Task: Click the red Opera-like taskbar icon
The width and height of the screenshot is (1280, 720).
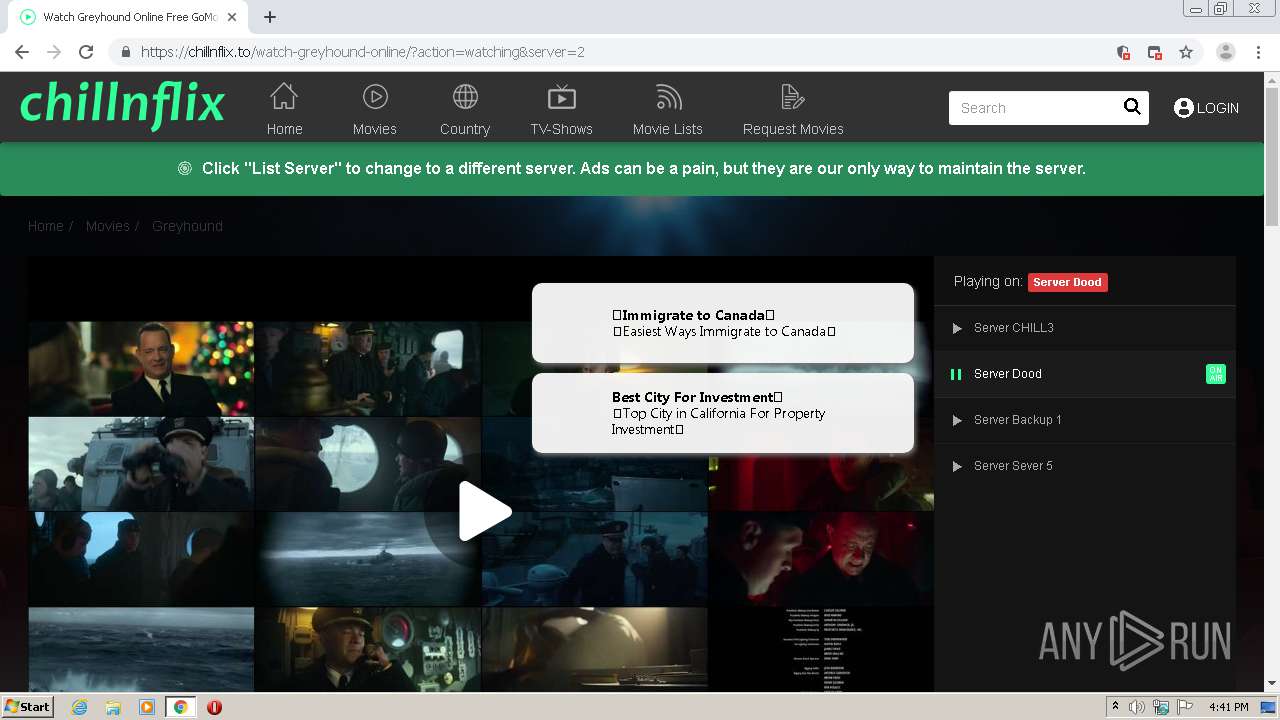Action: click(x=214, y=707)
